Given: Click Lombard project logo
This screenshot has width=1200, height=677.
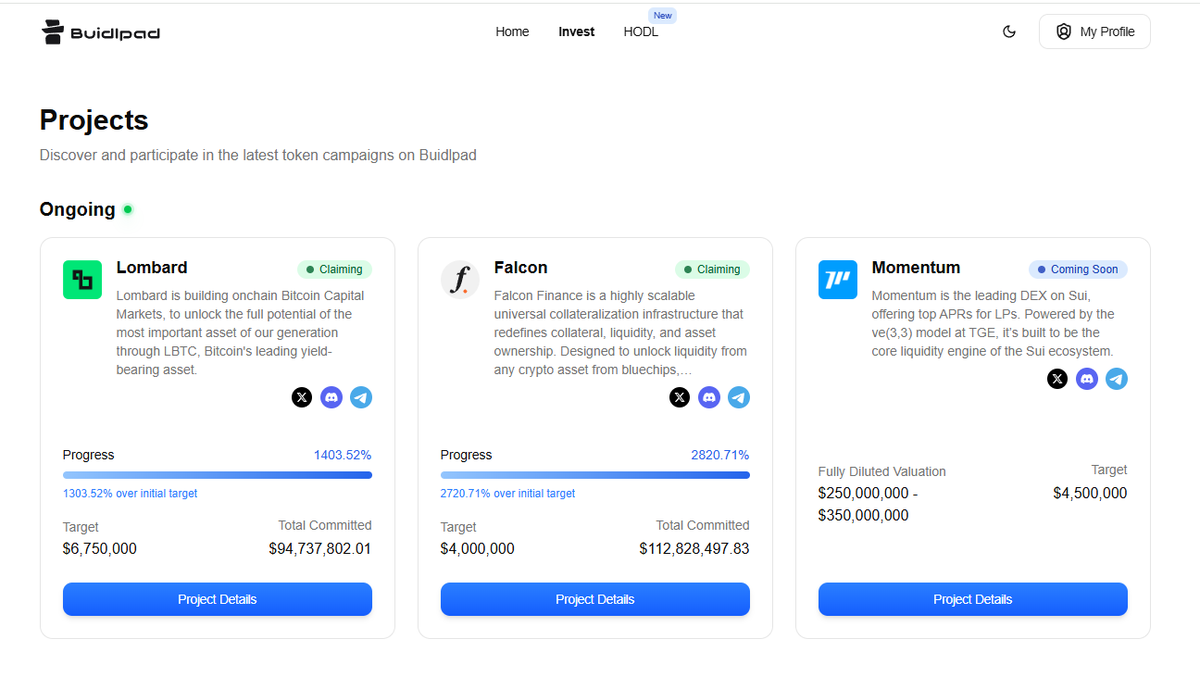Looking at the screenshot, I should tap(82, 280).
